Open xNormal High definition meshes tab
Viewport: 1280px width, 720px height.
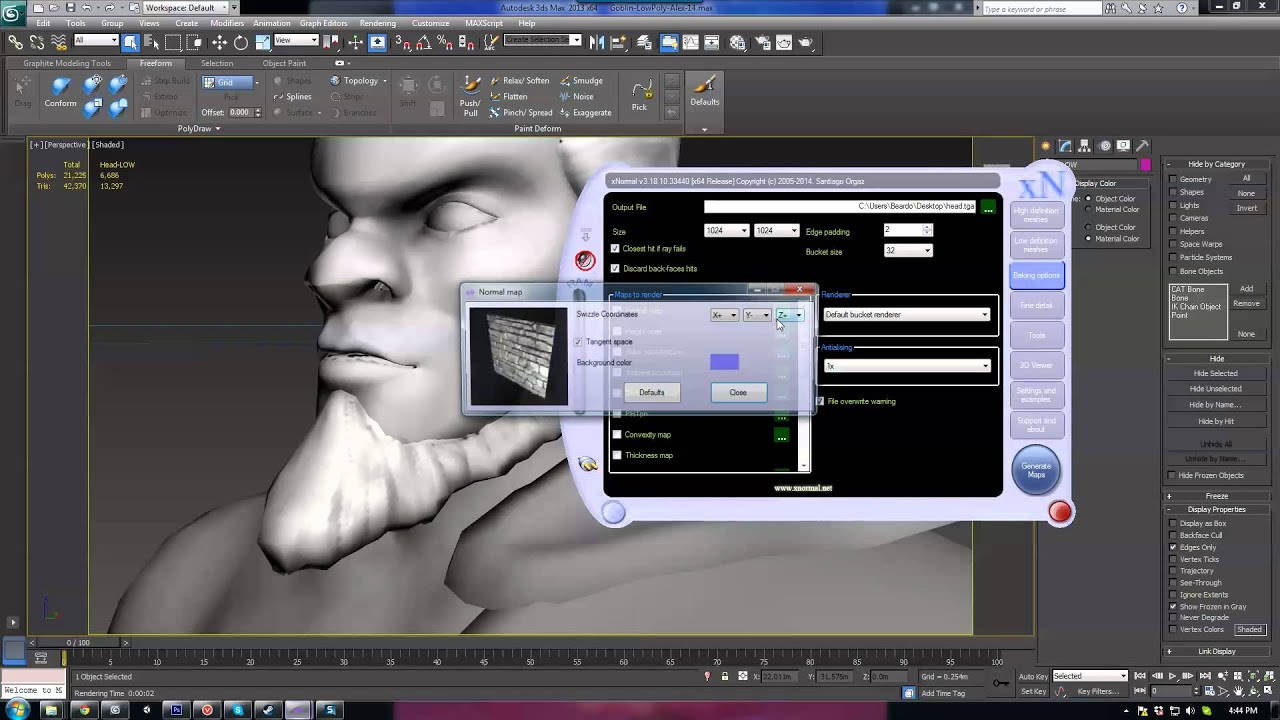(1036, 215)
